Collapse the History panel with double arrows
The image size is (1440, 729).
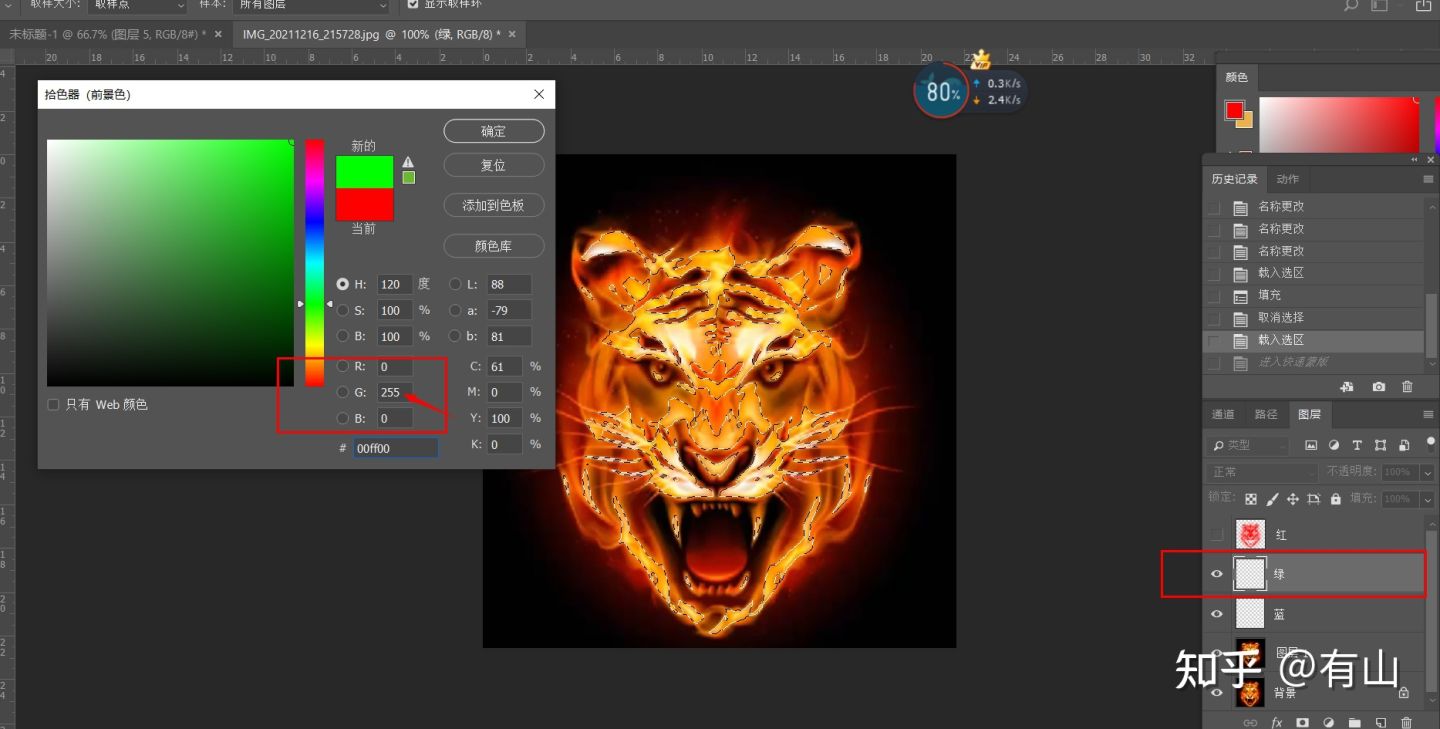click(x=1414, y=160)
